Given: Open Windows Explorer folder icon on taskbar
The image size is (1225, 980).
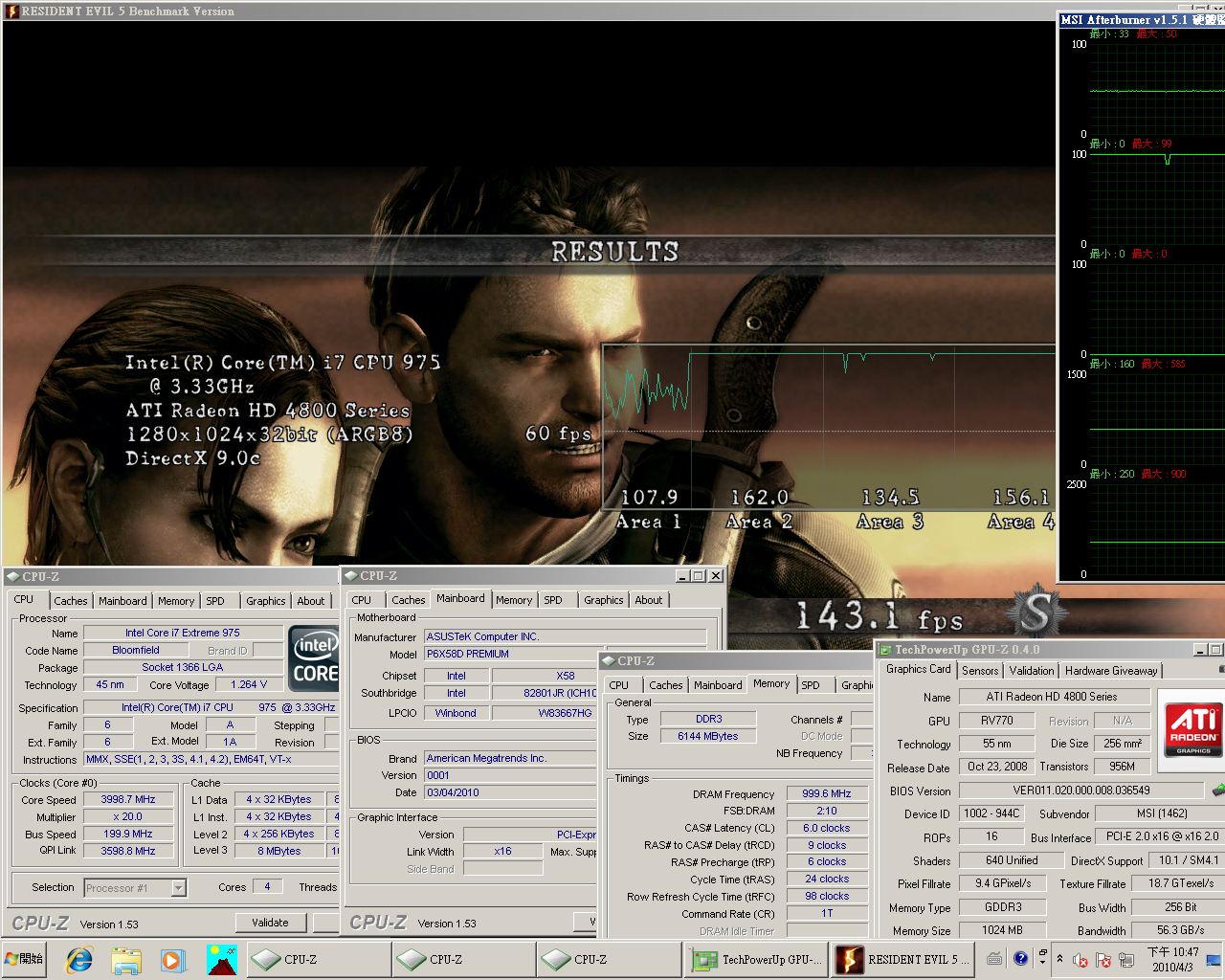Looking at the screenshot, I should 125,959.
